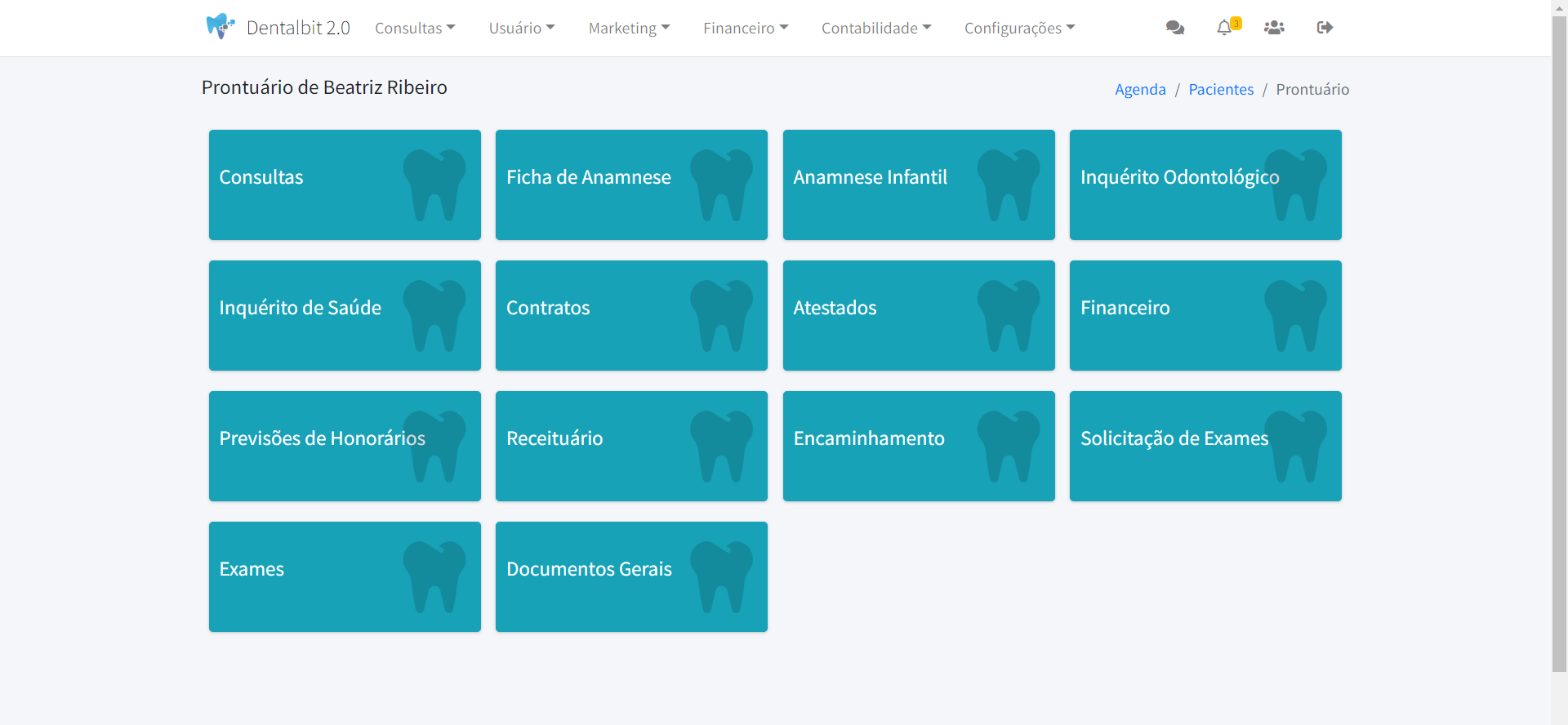Open the users group icon
The height and width of the screenshot is (725, 1568).
point(1274,28)
